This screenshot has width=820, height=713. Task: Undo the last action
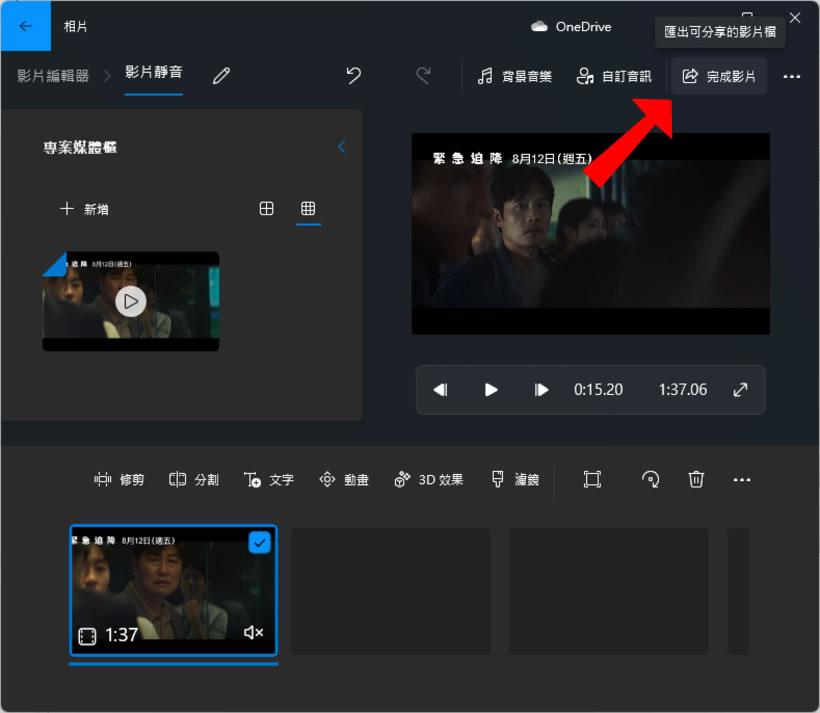(354, 76)
